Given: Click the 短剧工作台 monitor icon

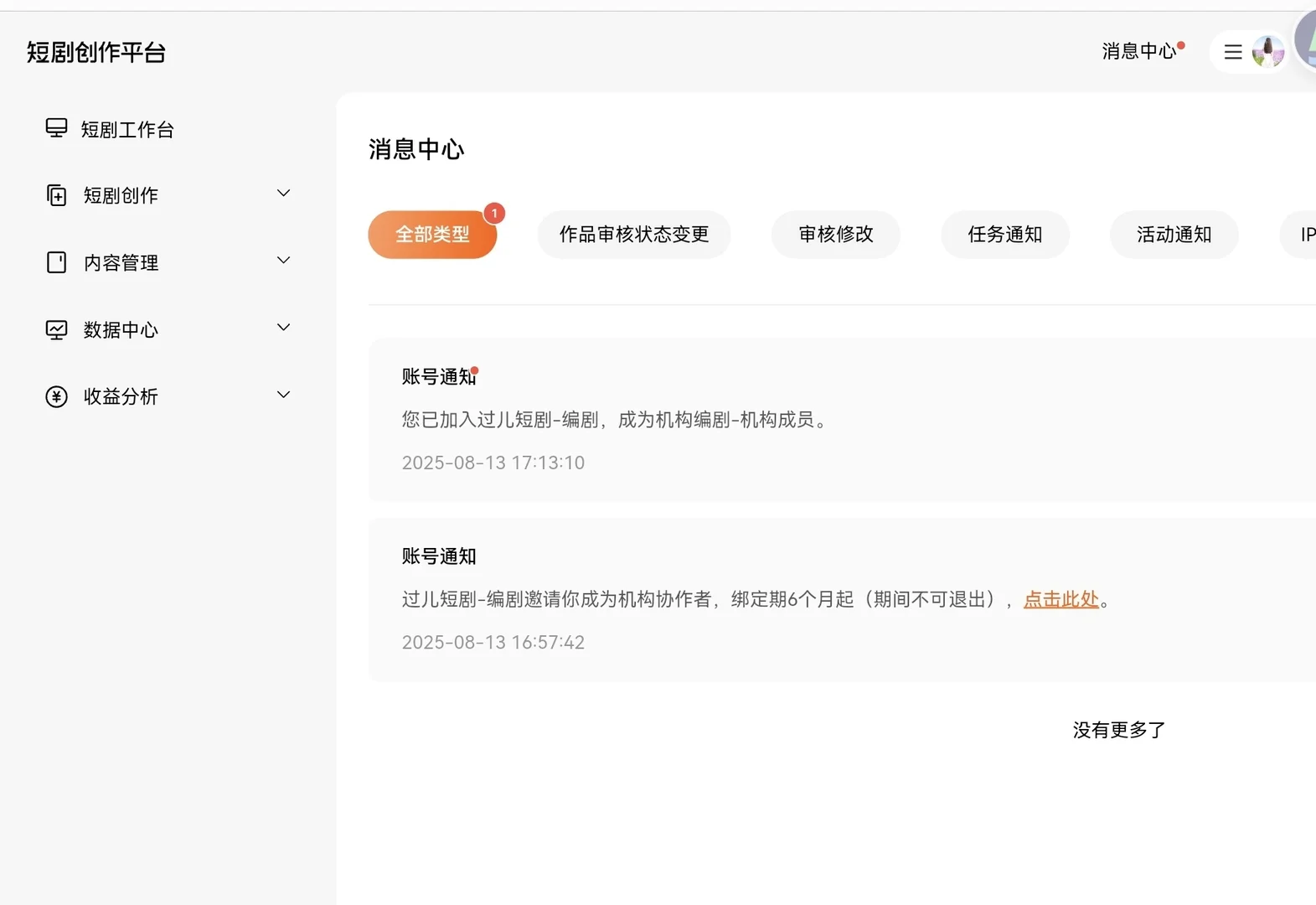Looking at the screenshot, I should point(56,128).
